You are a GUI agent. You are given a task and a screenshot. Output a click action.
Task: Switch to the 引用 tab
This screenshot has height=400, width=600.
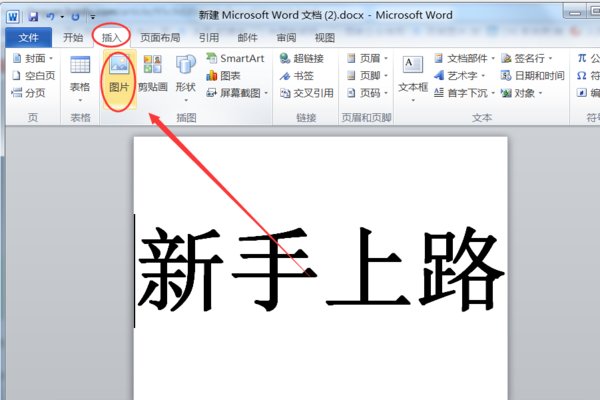coord(209,38)
